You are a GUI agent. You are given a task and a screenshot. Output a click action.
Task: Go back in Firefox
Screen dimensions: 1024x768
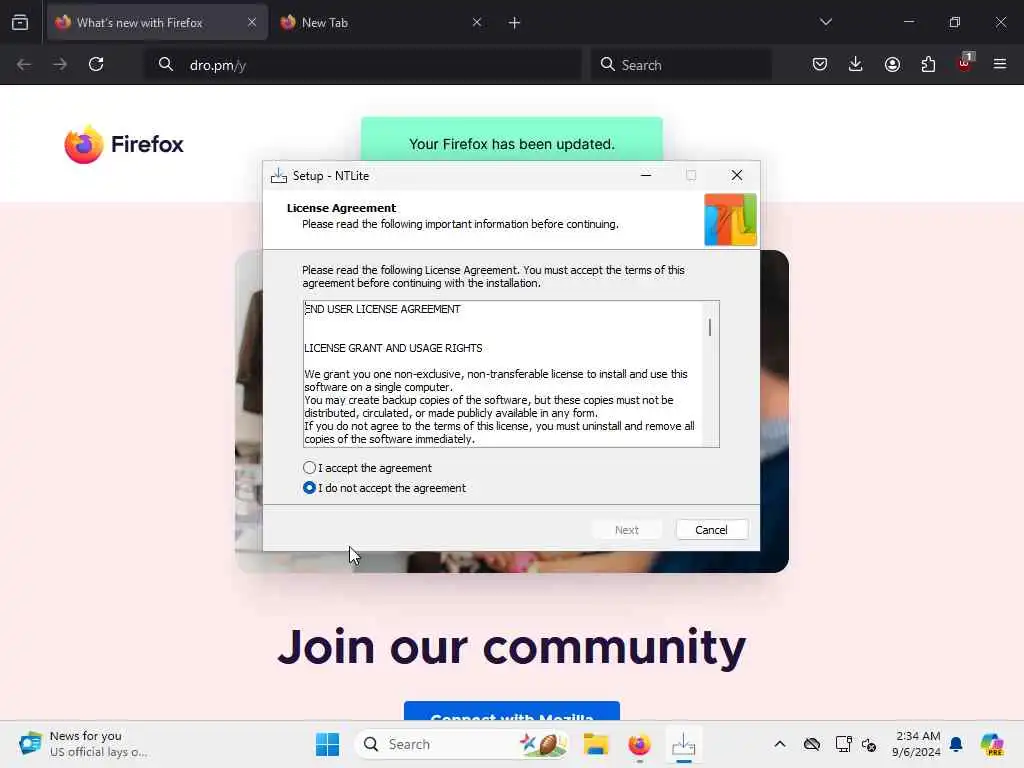(24, 65)
